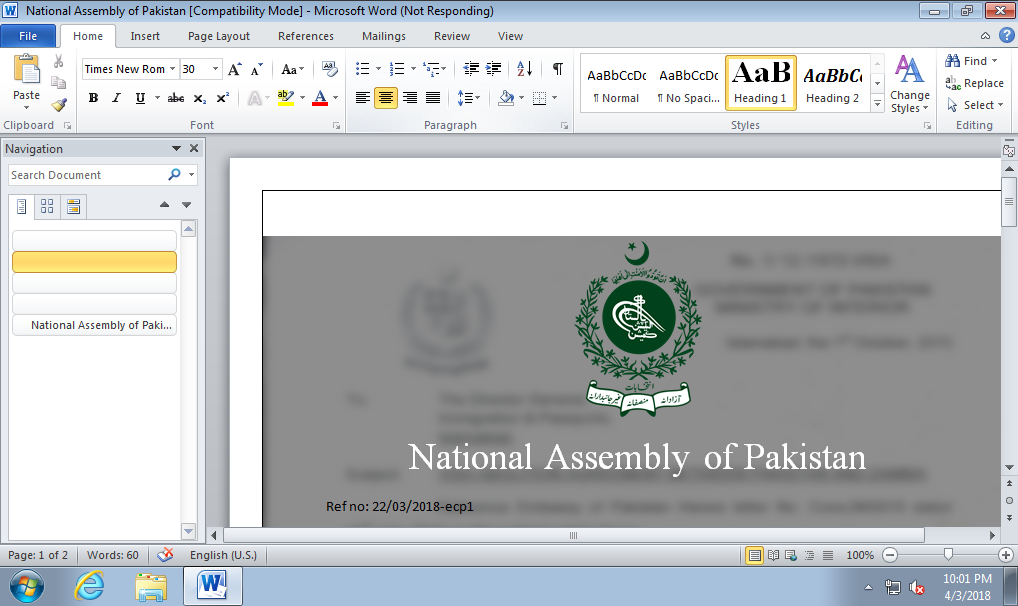Switch to the References tab
Image resolution: width=1018 pixels, height=606 pixels.
point(306,36)
